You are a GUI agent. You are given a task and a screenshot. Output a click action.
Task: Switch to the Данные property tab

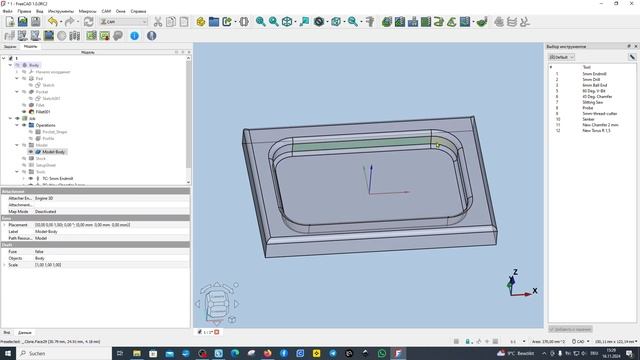tap(24, 333)
